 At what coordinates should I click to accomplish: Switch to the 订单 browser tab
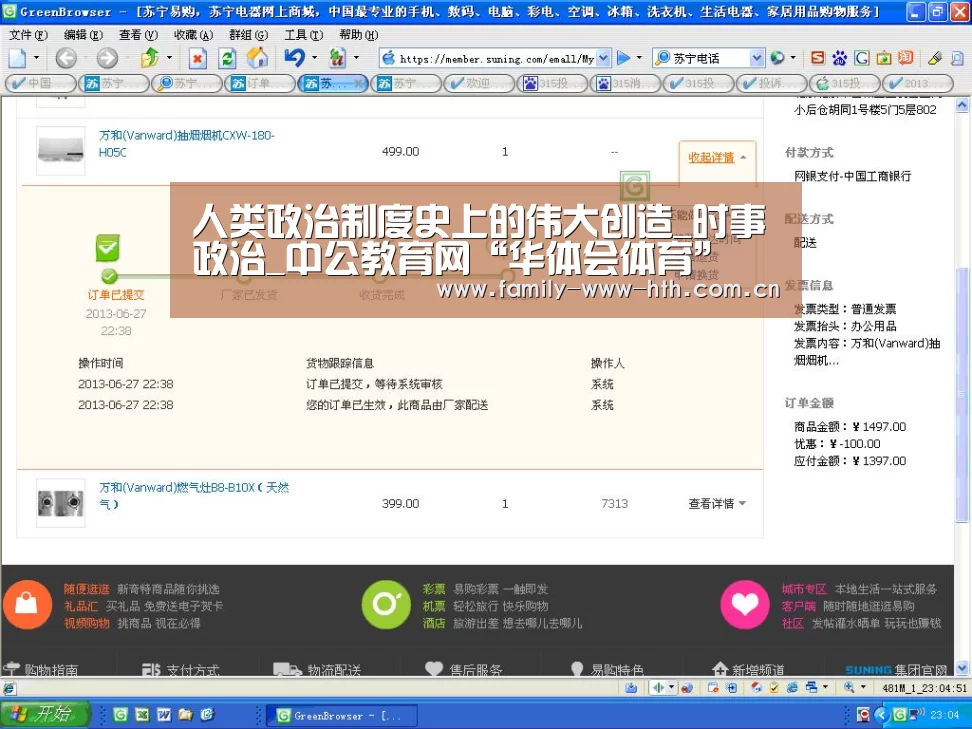(x=260, y=83)
